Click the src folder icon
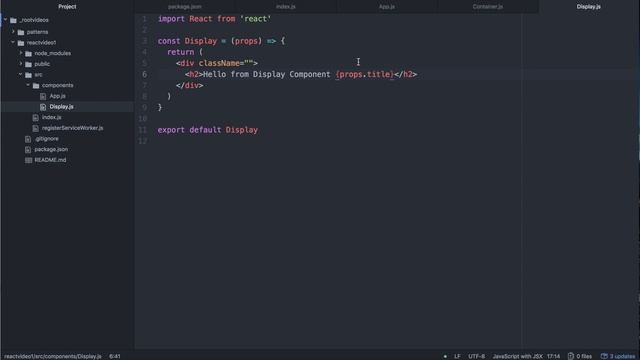The height and width of the screenshot is (360, 640). [28, 75]
